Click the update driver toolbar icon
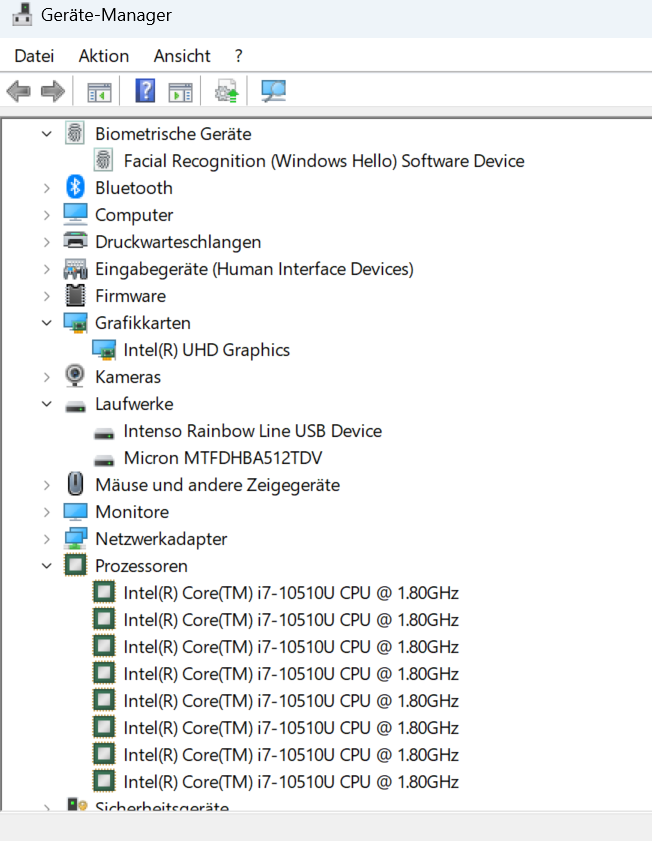The image size is (652, 841). tap(226, 91)
